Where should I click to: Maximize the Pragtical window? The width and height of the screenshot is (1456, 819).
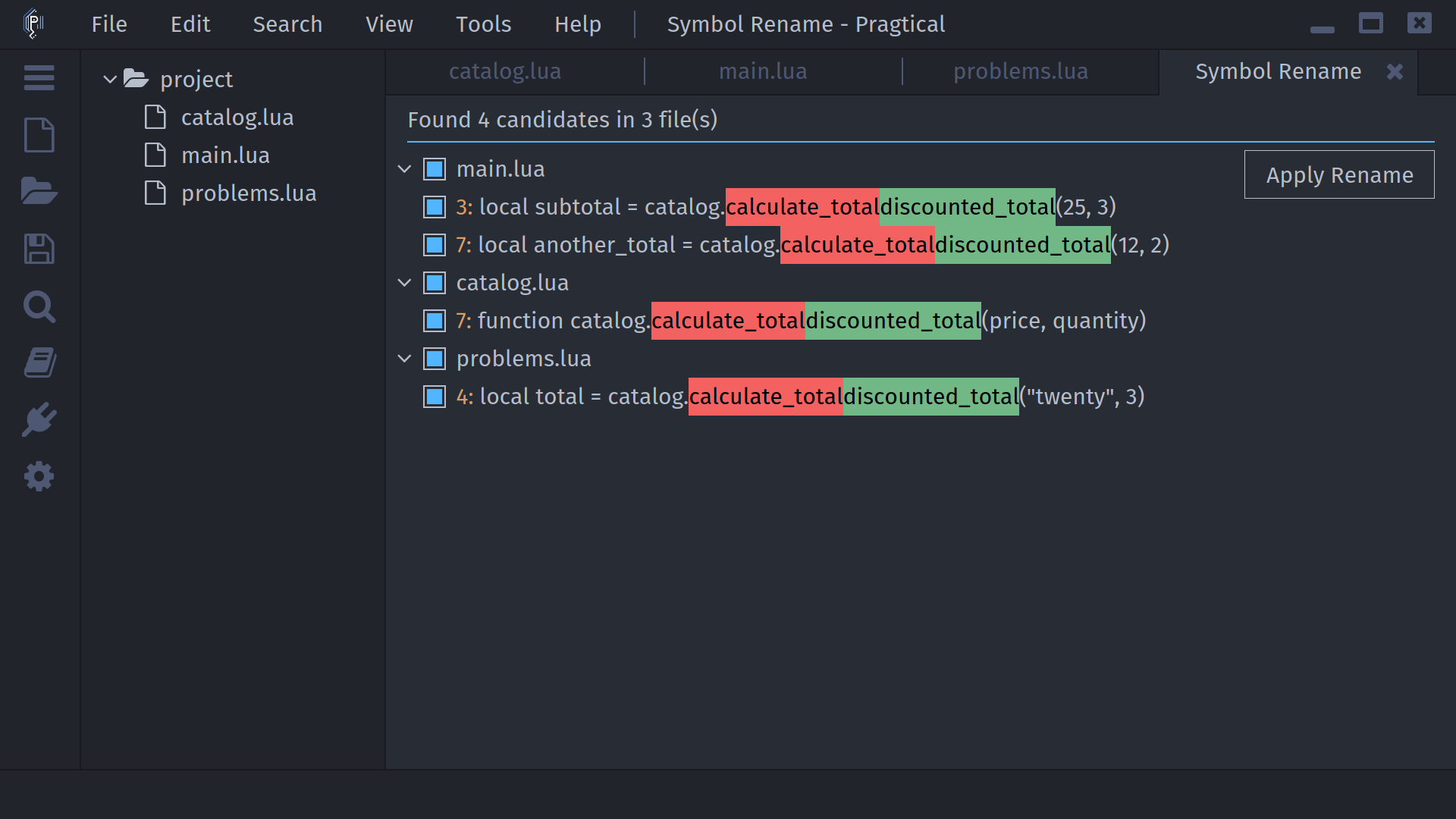coord(1370,23)
